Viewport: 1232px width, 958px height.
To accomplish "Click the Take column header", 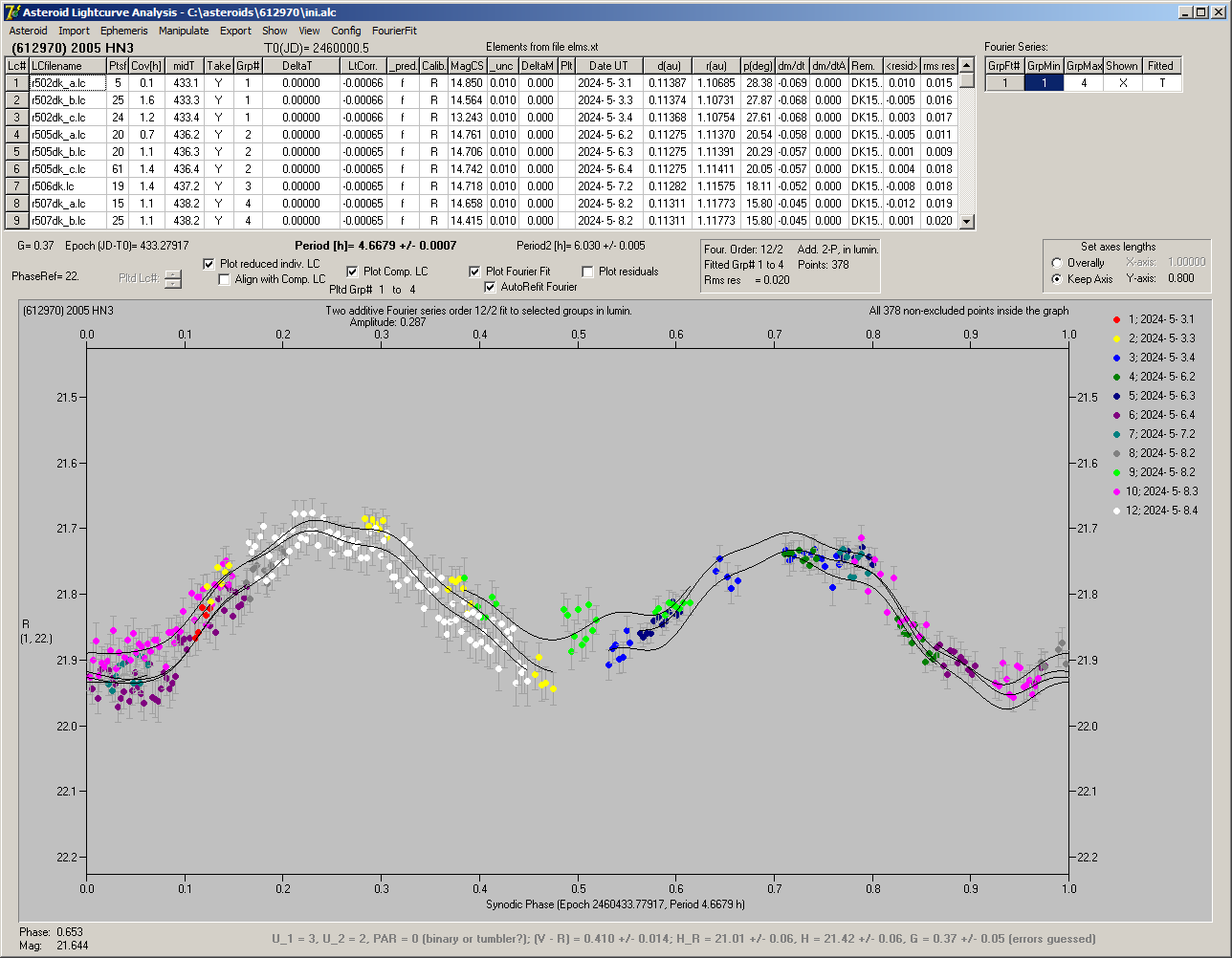I will coord(219,66).
